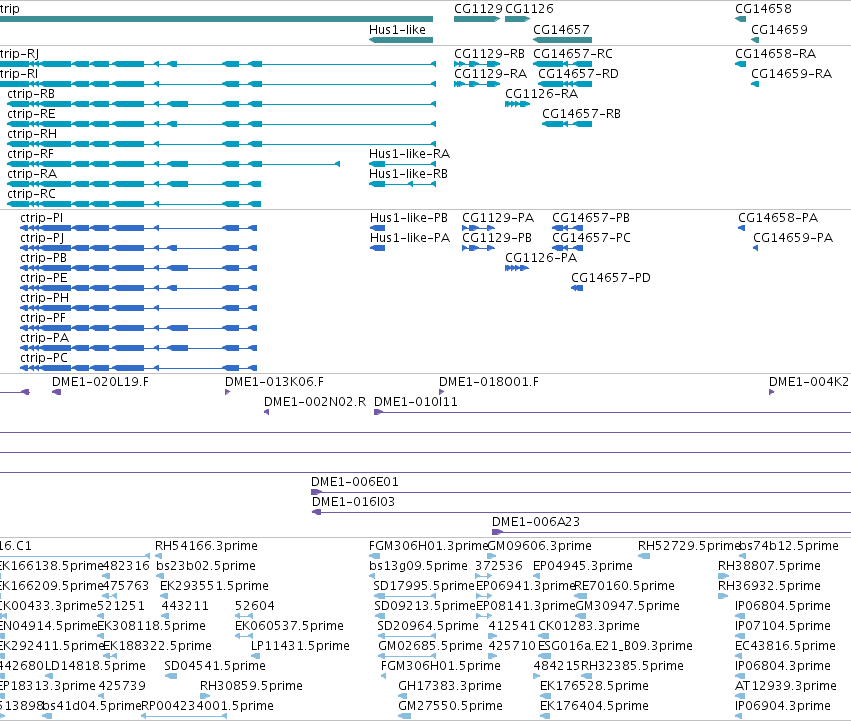The width and height of the screenshot is (851, 721).
Task: Select the CG14658 gene label
Action: [x=763, y=9]
